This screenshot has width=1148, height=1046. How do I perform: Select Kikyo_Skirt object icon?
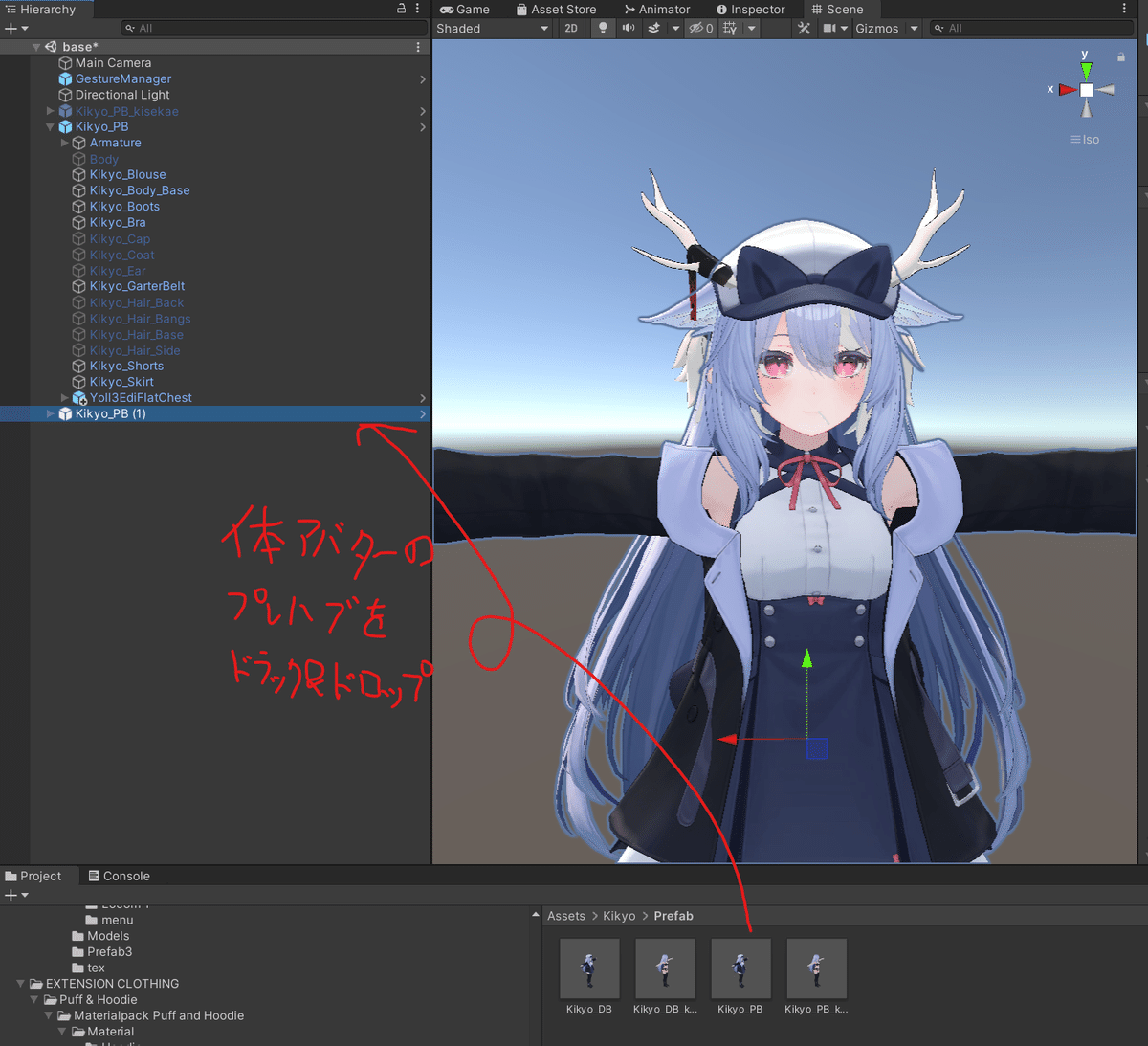[79, 382]
